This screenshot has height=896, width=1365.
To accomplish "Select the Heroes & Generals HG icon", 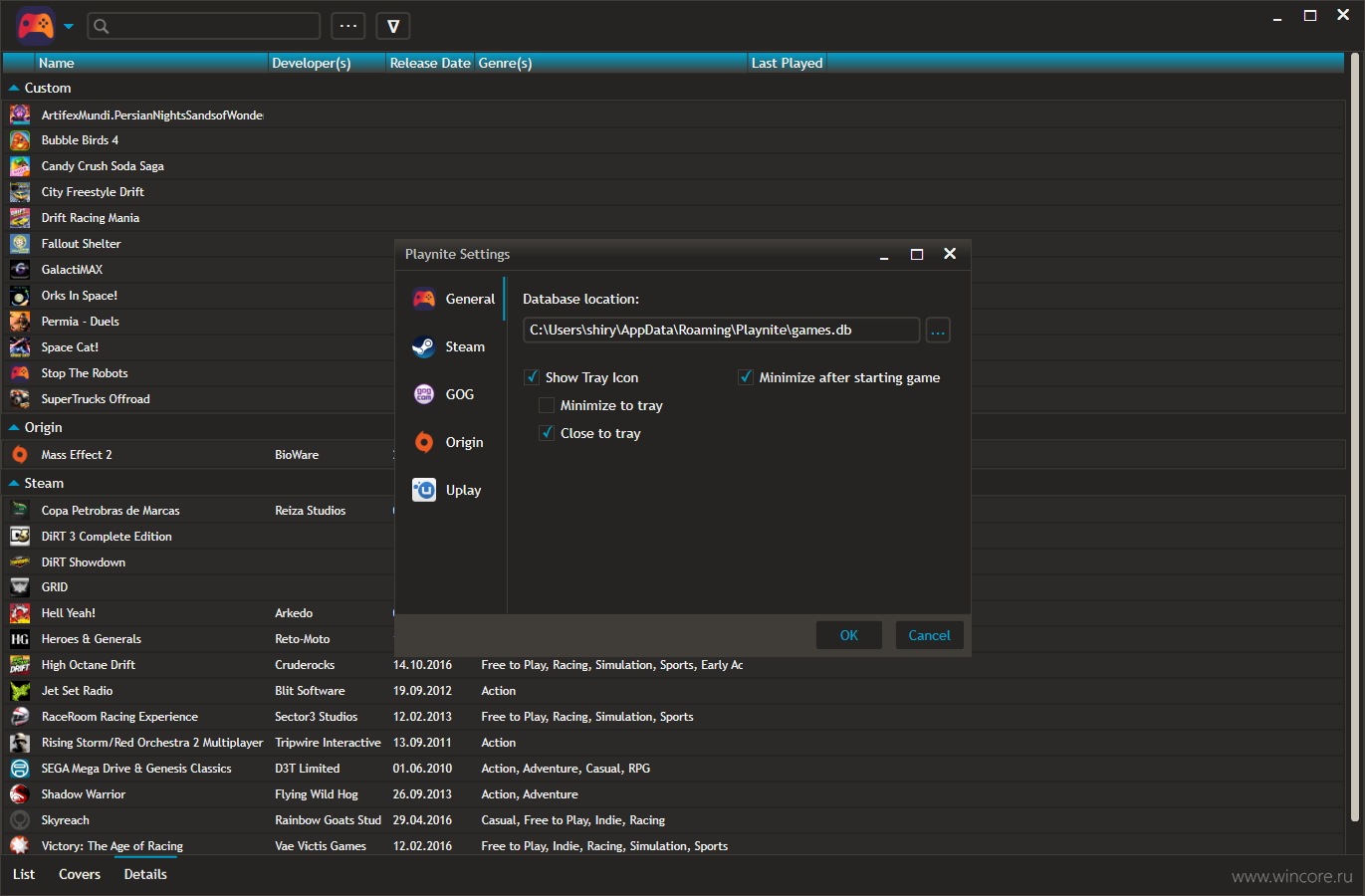I will click(x=20, y=639).
